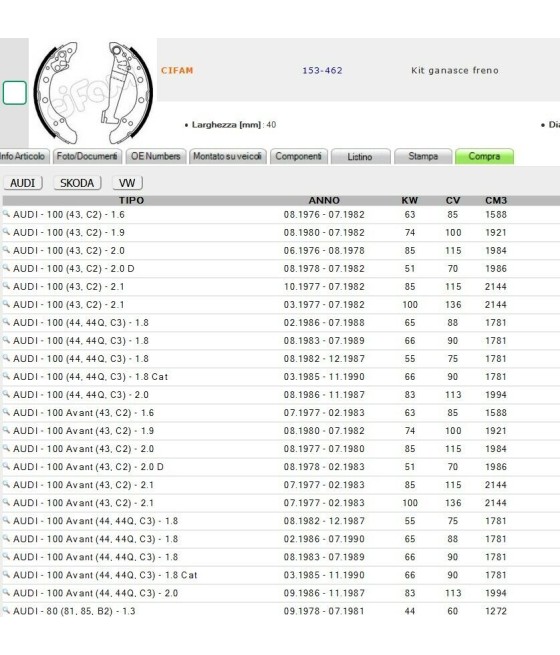Select row text AUDI - 100 (43, C2) - 1.6
This screenshot has width=560, height=655.
pyautogui.click(x=69, y=215)
